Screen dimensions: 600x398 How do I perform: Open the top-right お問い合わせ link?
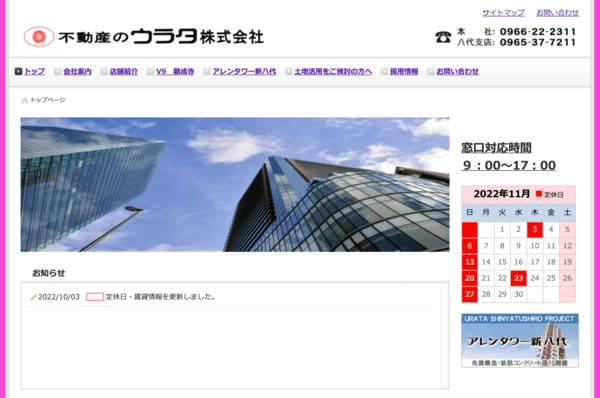pyautogui.click(x=558, y=13)
